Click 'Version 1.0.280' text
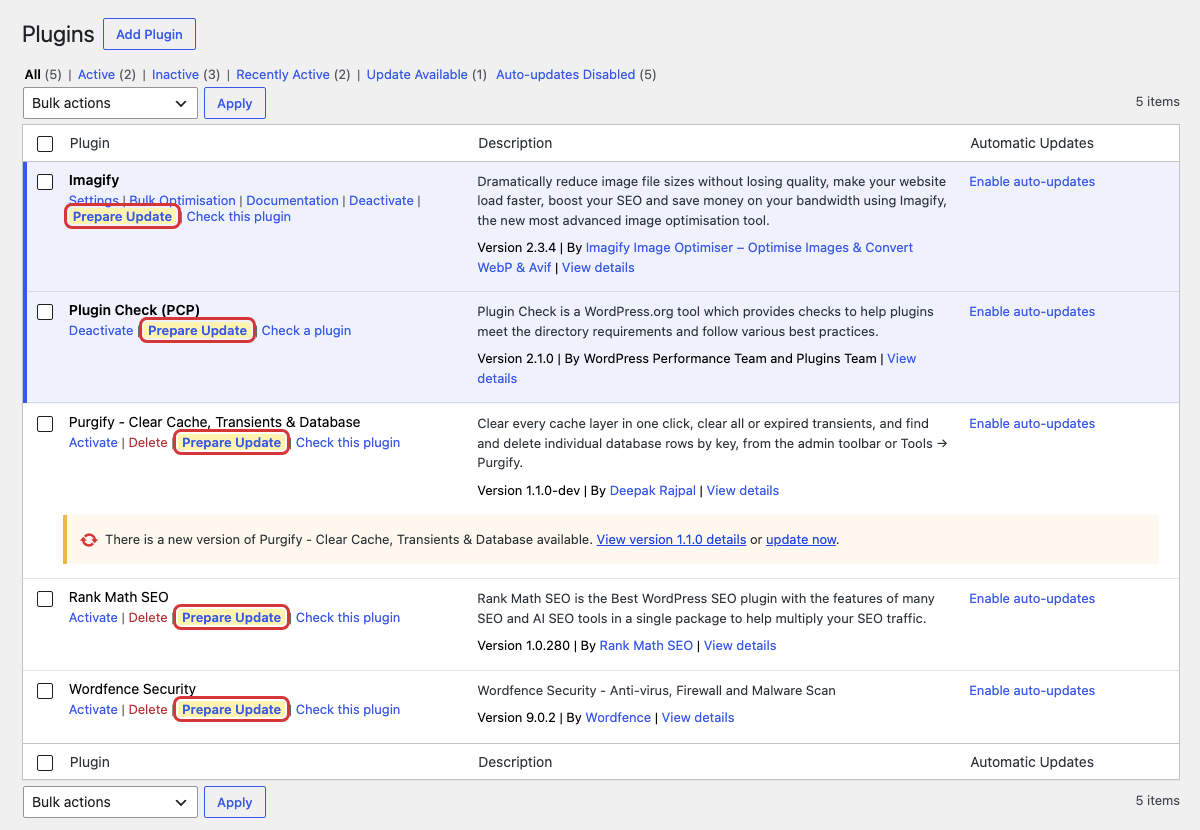Viewport: 1200px width, 830px height. (x=524, y=646)
